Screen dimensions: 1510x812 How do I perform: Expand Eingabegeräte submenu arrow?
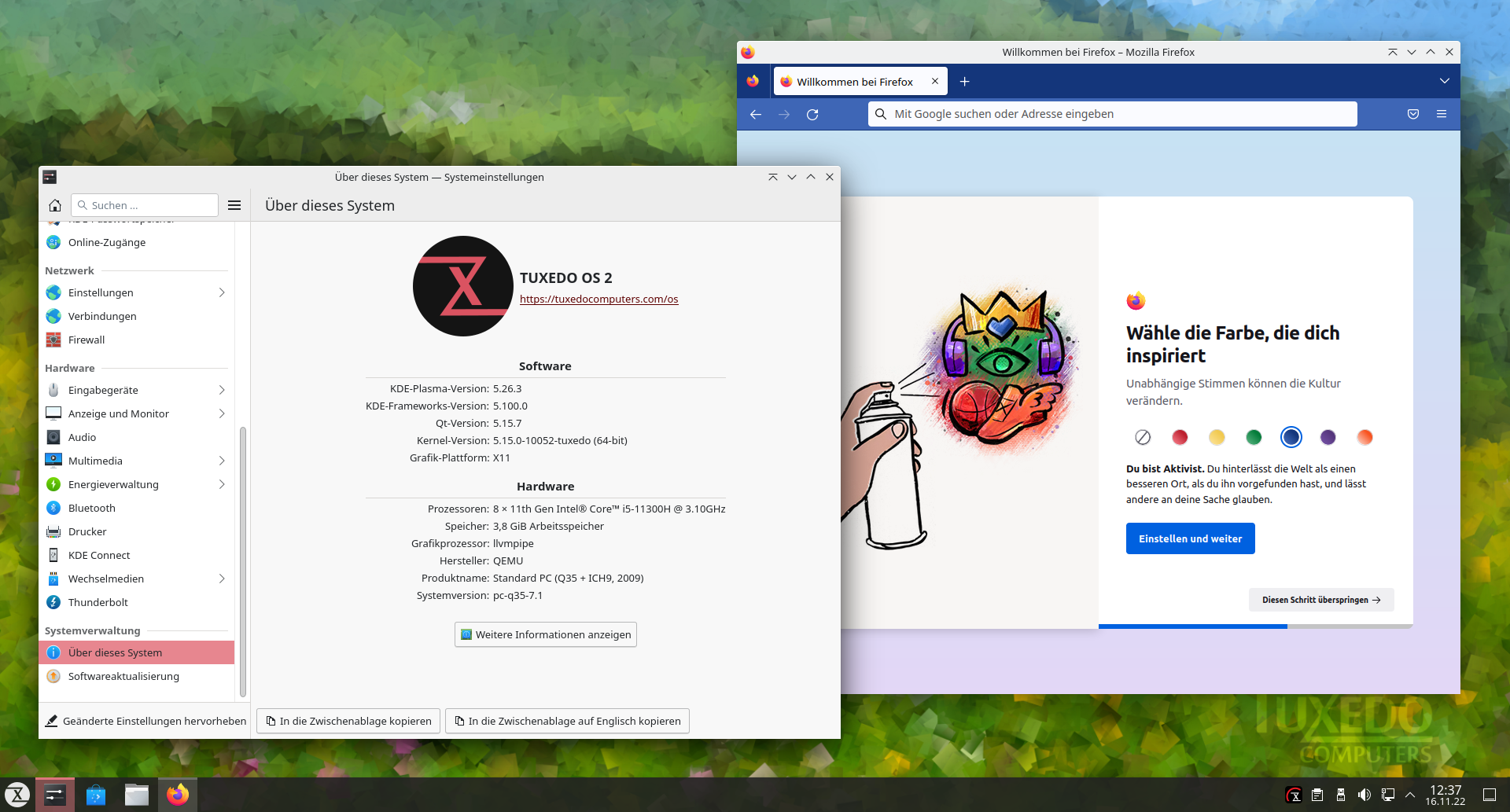pyautogui.click(x=222, y=390)
